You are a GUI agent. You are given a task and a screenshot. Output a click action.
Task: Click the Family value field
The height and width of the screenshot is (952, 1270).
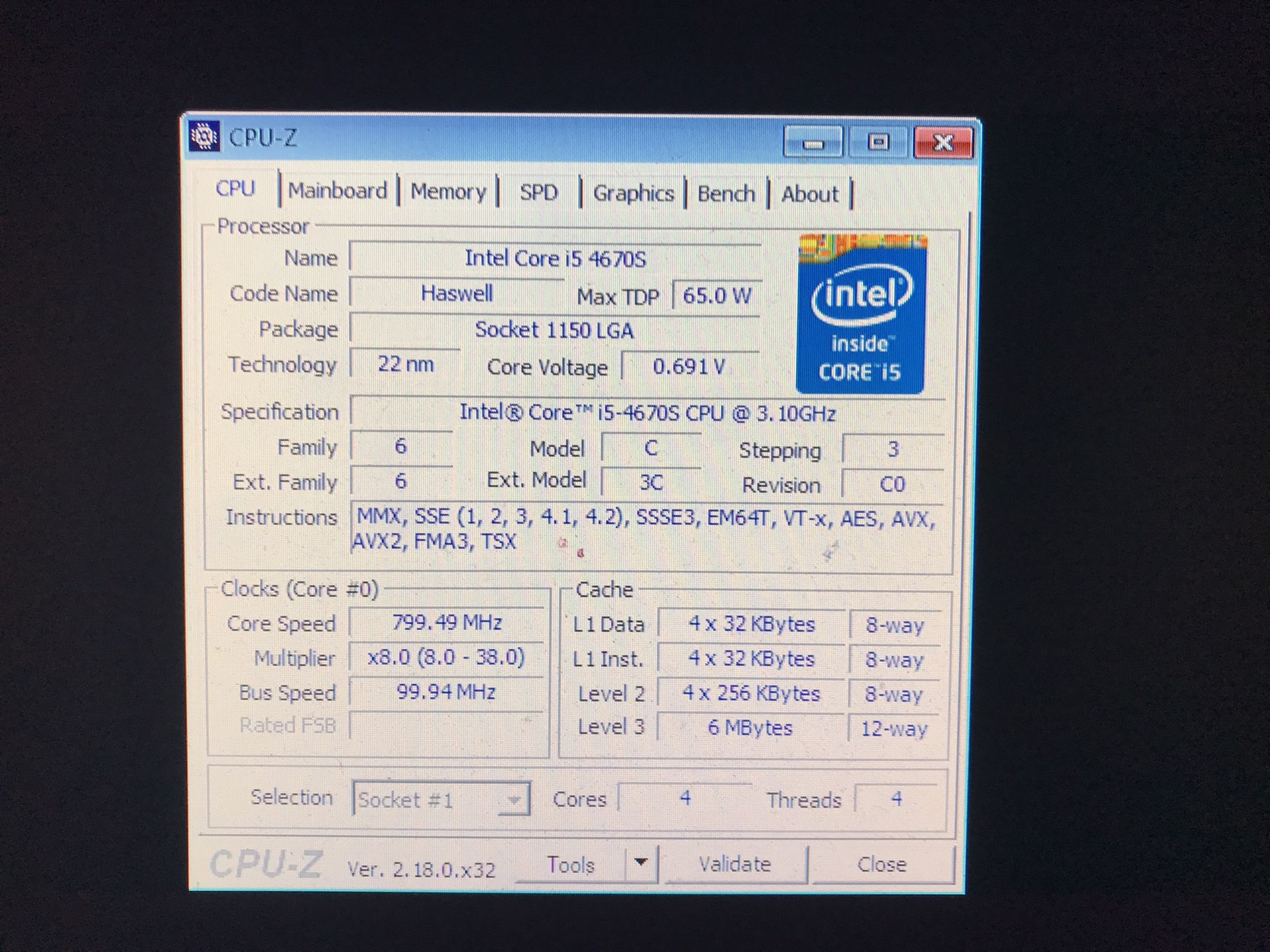(x=401, y=446)
